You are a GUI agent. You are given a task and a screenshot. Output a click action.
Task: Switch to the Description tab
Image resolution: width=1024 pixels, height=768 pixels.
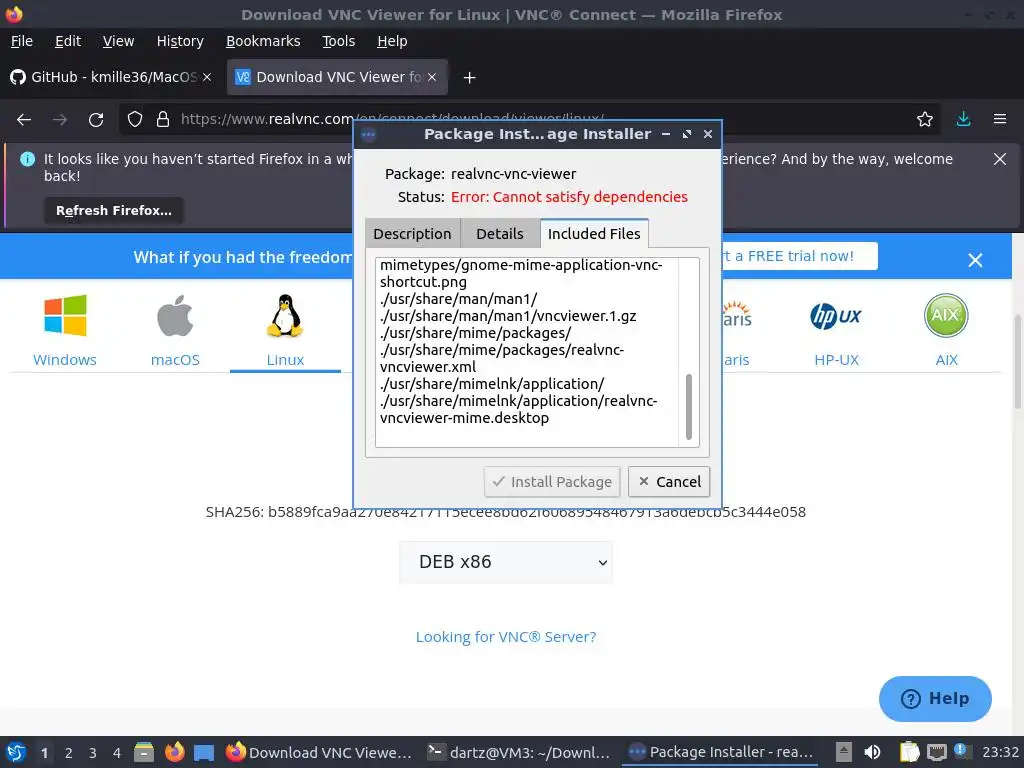click(412, 234)
